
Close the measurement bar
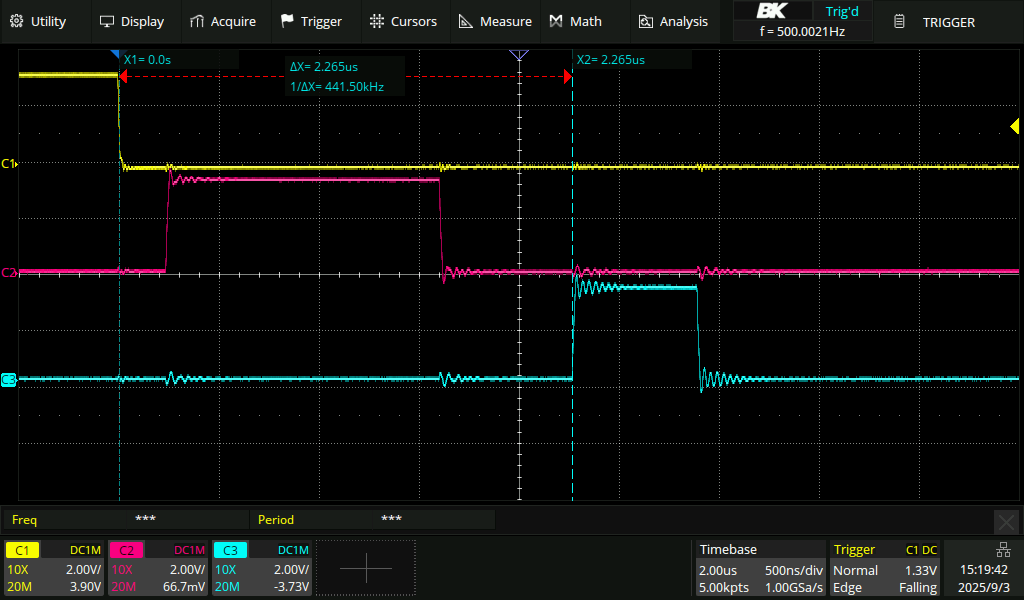[x=1006, y=522]
